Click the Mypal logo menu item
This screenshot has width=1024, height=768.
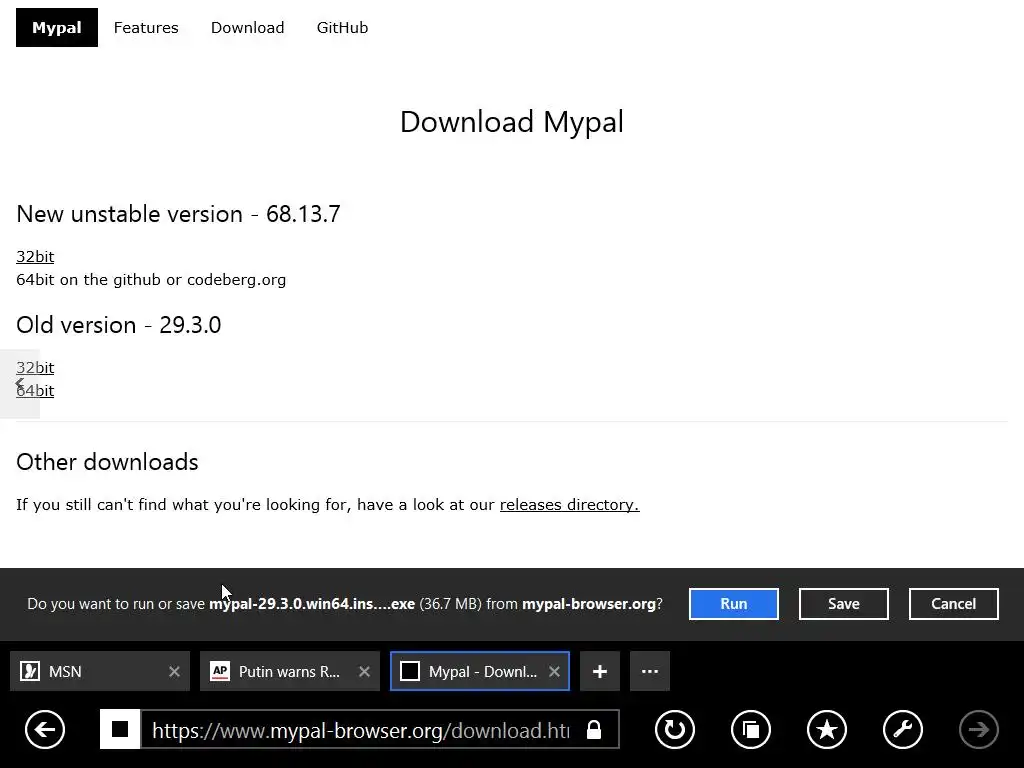pyautogui.click(x=57, y=27)
